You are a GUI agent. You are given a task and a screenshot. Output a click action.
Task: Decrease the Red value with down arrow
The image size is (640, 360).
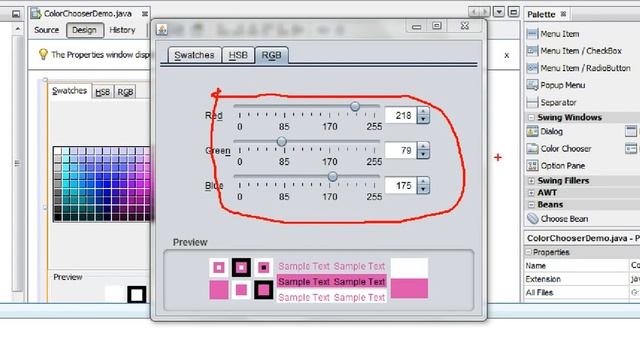[x=423, y=120]
